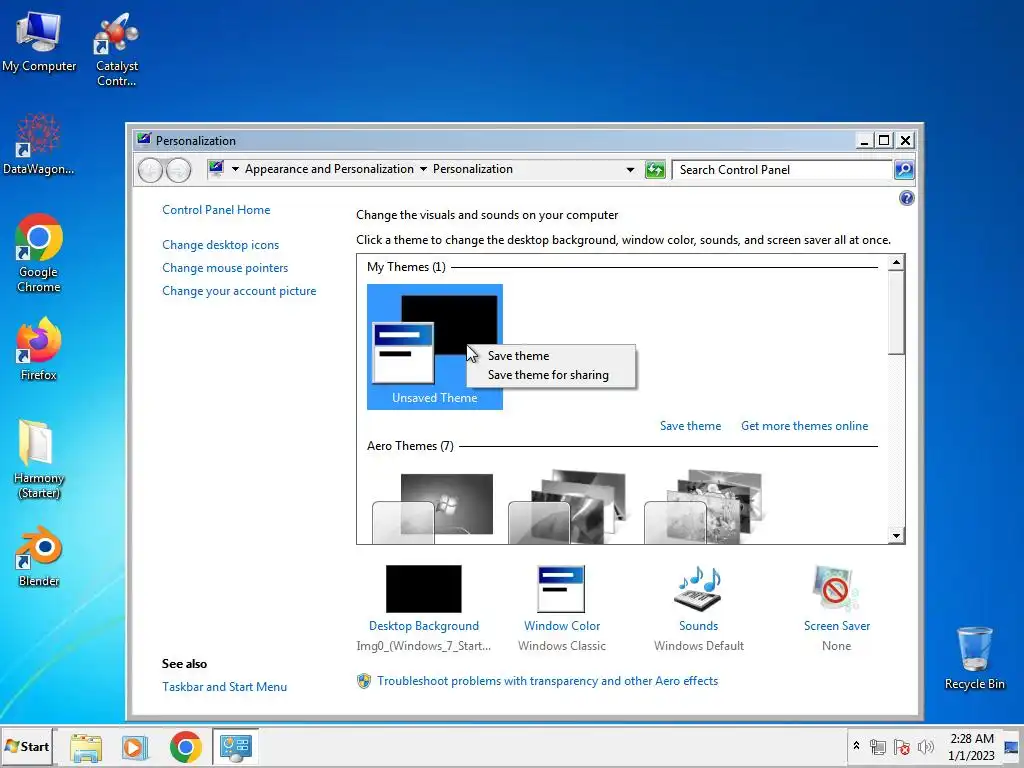Open the Sounds icon
The image size is (1024, 768).
[698, 588]
